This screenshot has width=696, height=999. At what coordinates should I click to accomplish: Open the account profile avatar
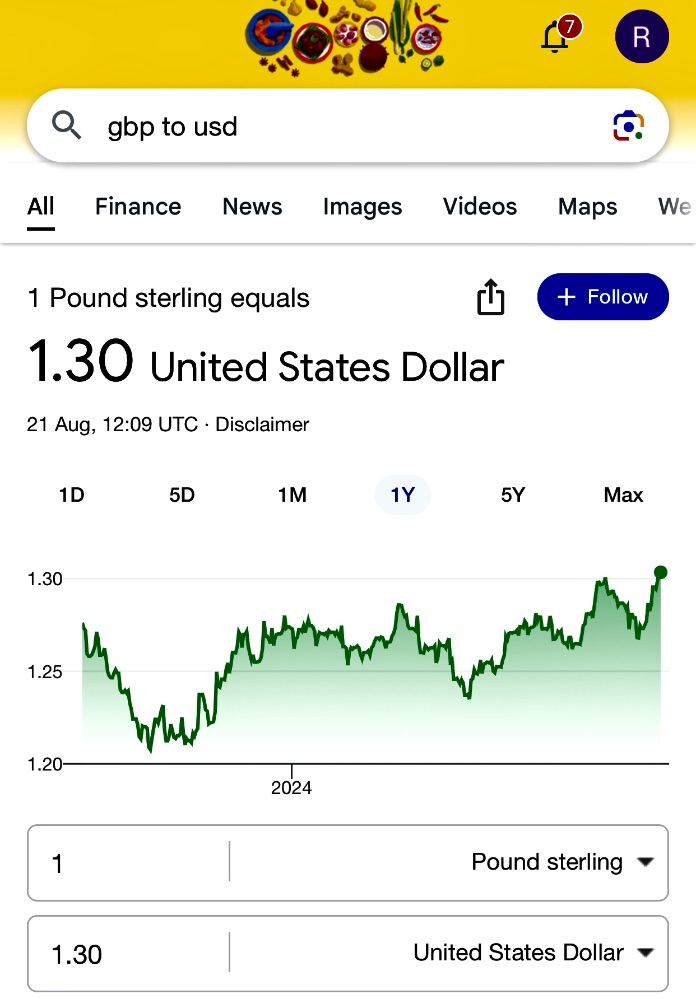click(641, 37)
